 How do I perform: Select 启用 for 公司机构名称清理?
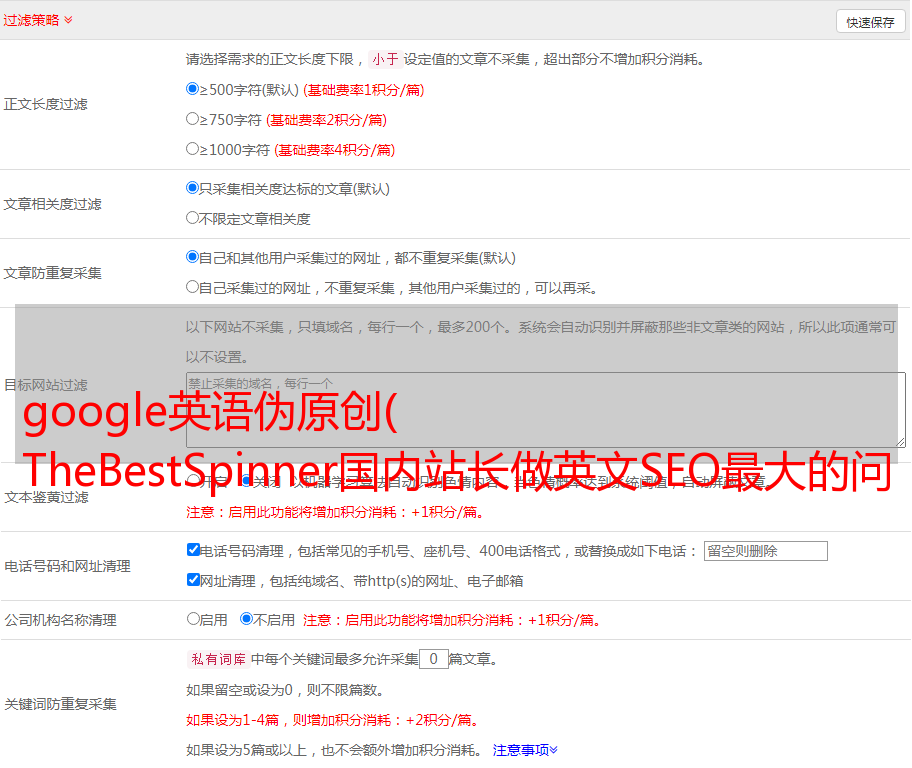click(x=193, y=618)
